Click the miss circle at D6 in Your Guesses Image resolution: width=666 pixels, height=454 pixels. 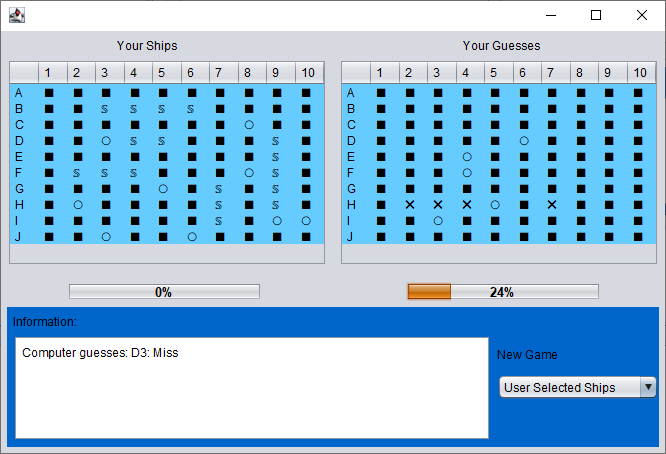523,140
